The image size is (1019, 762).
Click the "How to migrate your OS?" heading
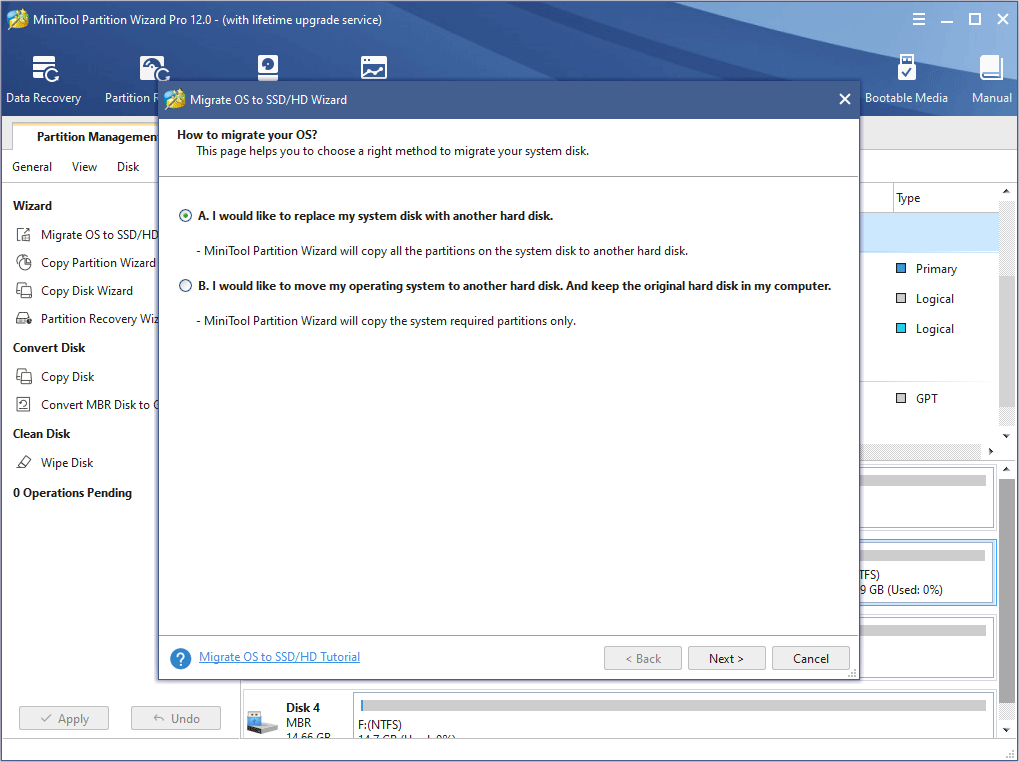(x=247, y=135)
